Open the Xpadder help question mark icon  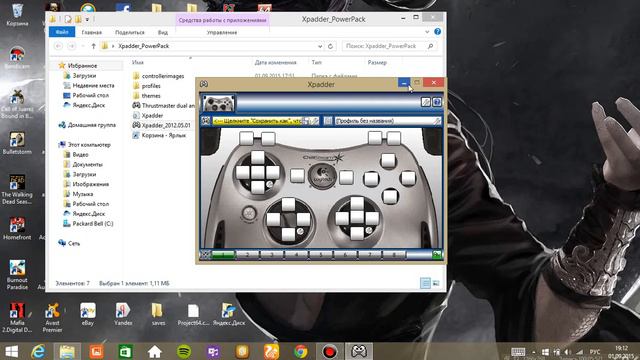point(436,102)
